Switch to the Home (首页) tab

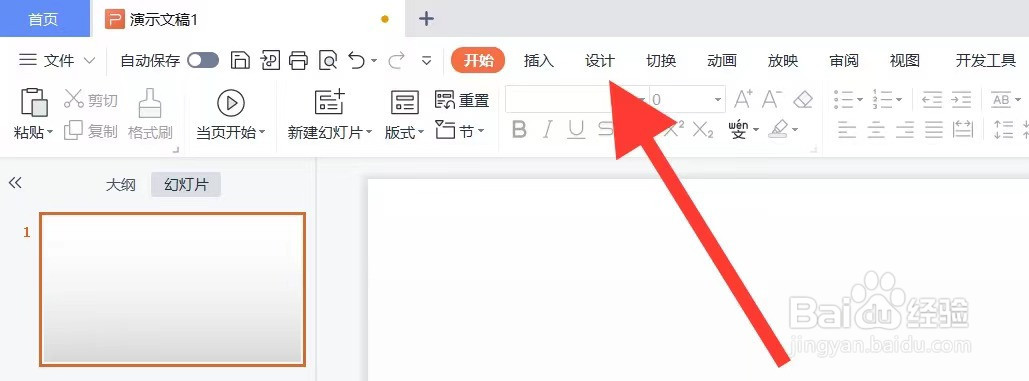pos(45,19)
